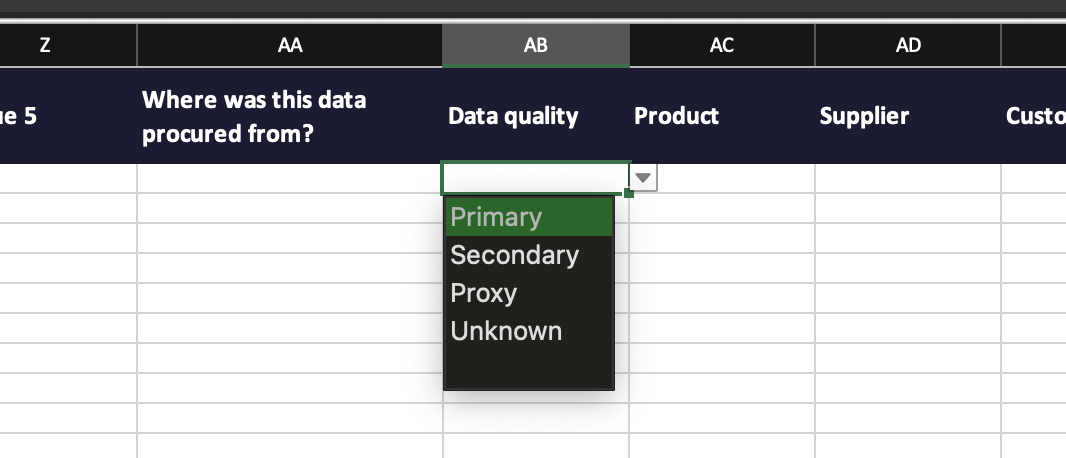This screenshot has height=458, width=1066.
Task: Select column AB header
Action: tap(535, 45)
